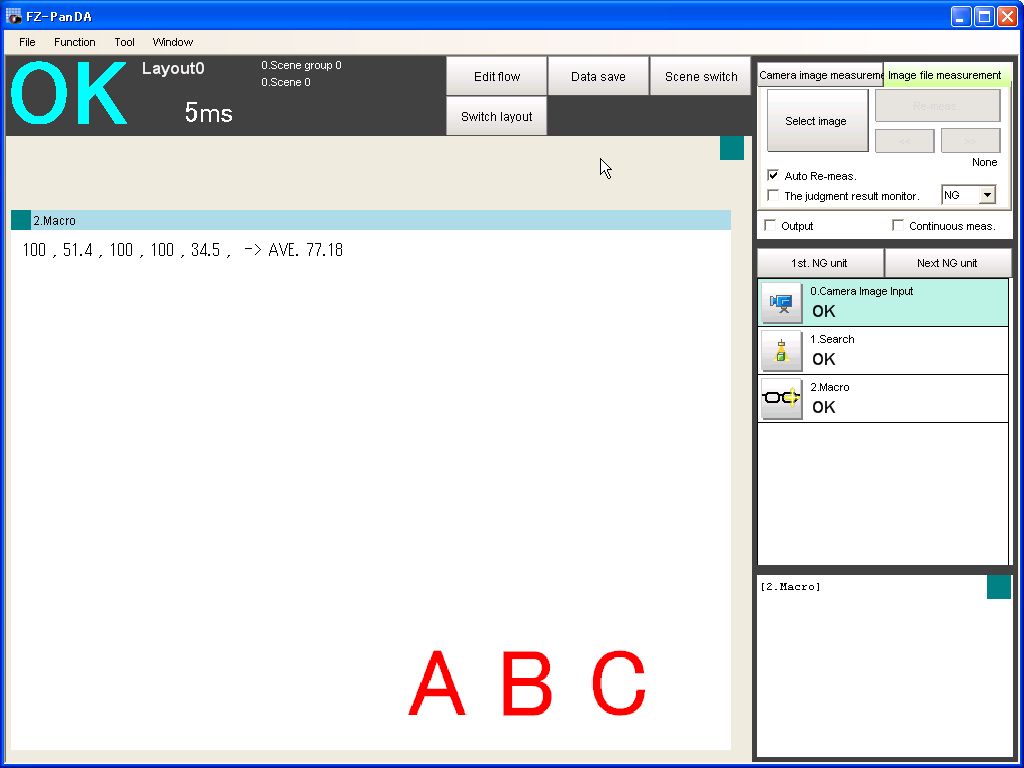1024x768 pixels.
Task: Enable the judgment result monitor checkbox
Action: [x=772, y=196]
